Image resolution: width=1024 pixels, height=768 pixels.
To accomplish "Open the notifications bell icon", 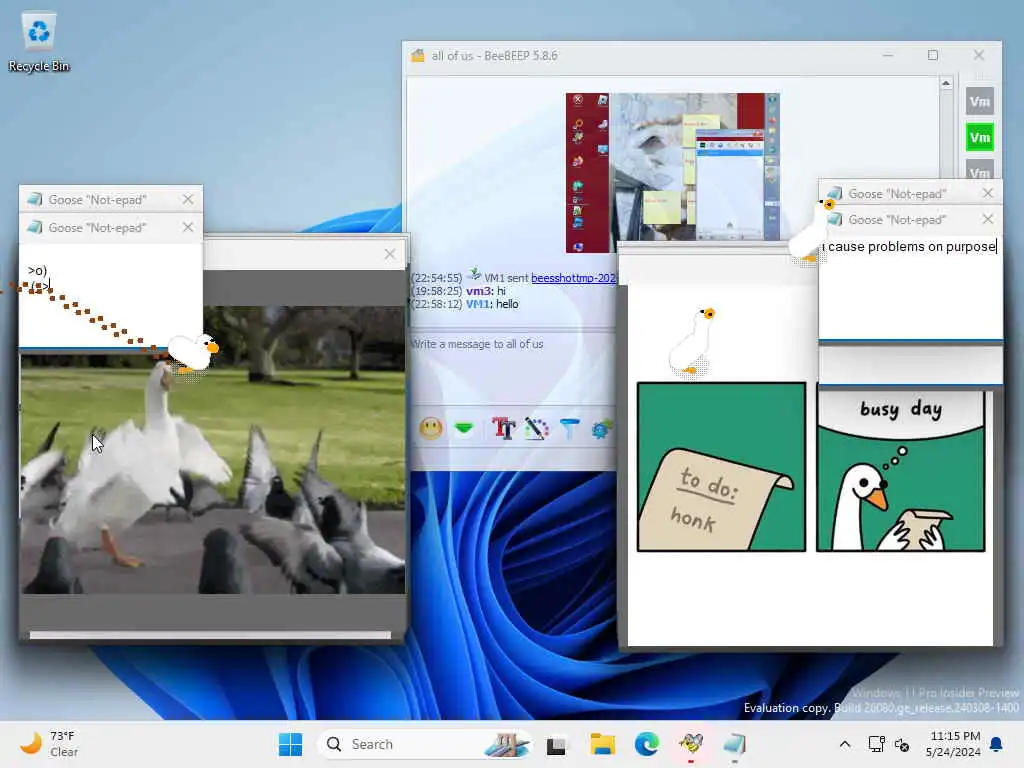I will tap(997, 744).
